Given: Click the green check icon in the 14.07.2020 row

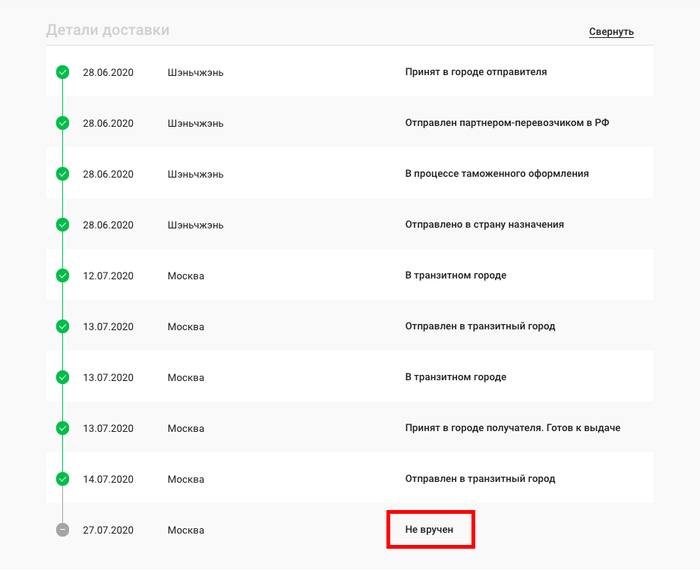Looking at the screenshot, I should [62, 479].
